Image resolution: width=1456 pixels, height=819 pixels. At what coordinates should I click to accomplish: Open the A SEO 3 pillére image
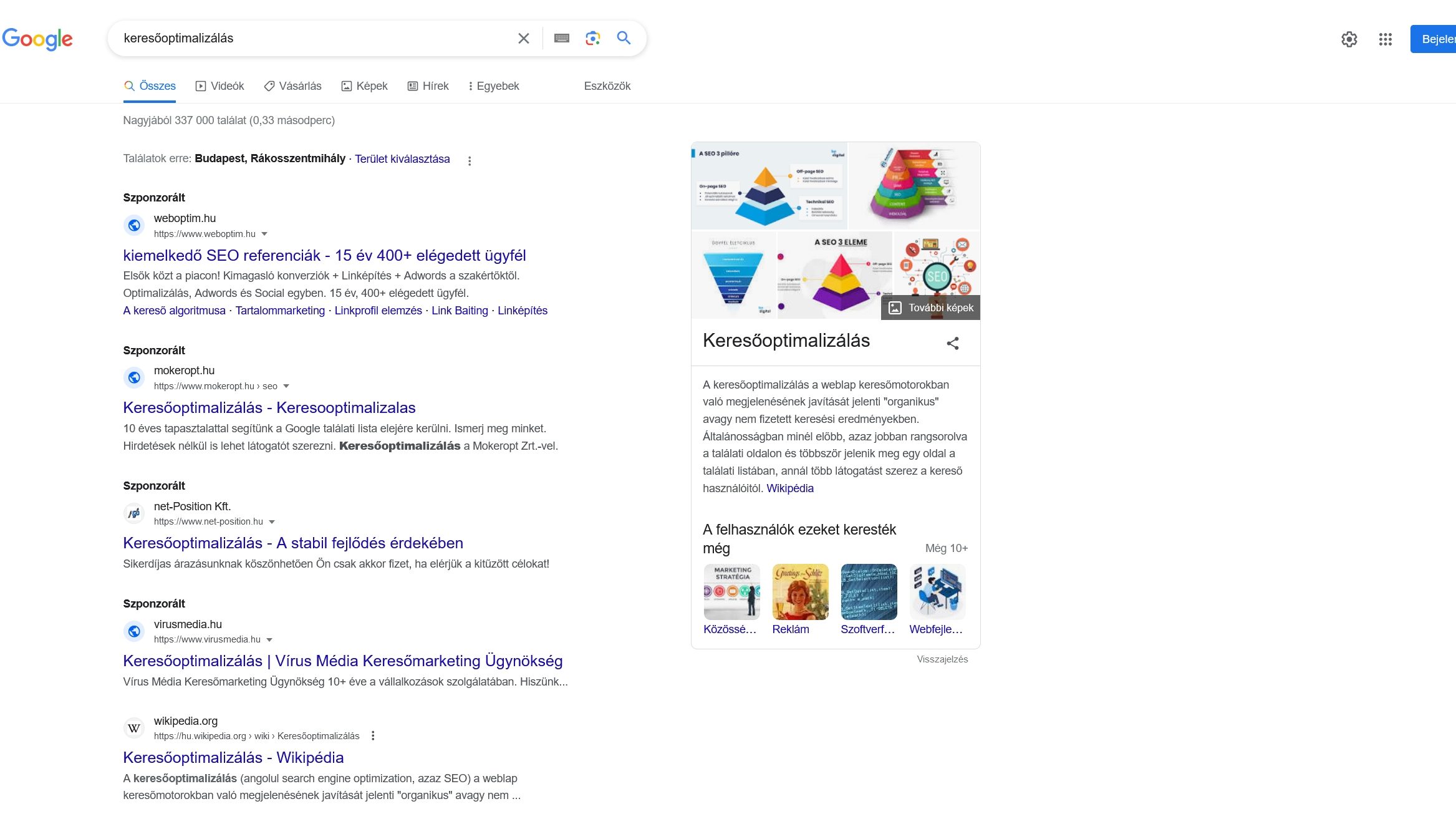click(769, 186)
